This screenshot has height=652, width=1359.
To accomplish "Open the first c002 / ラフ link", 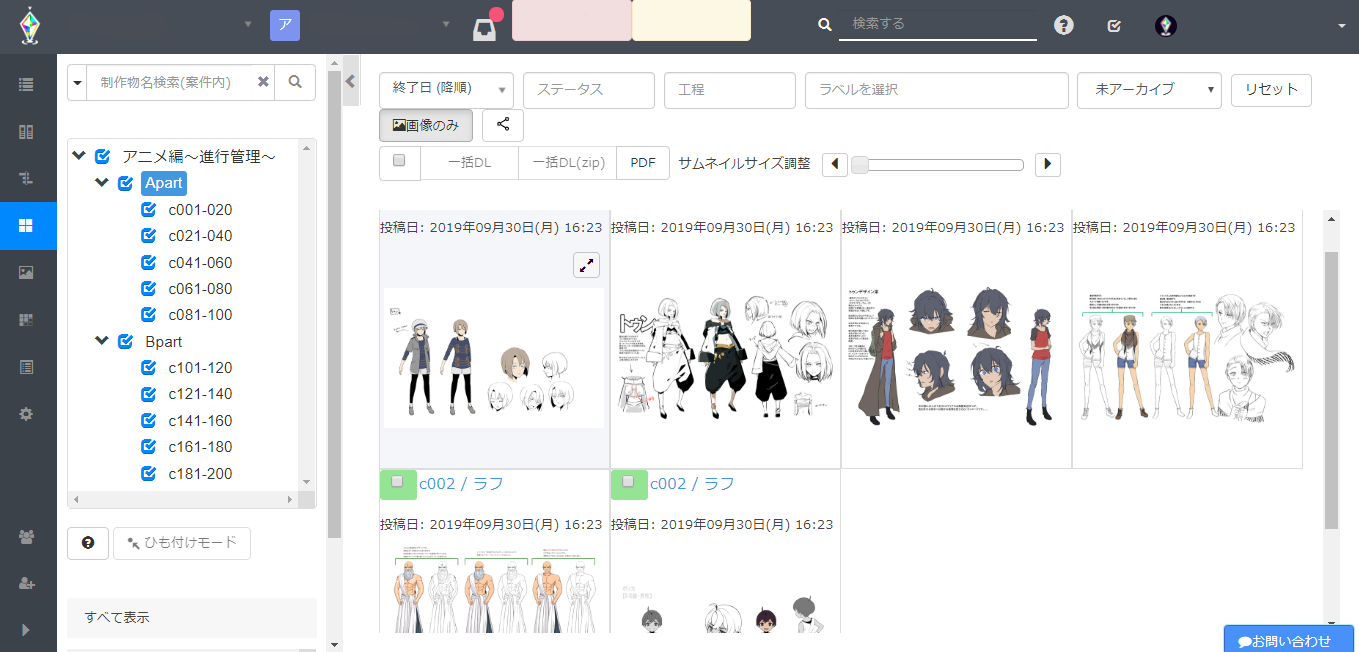I will pos(461,484).
